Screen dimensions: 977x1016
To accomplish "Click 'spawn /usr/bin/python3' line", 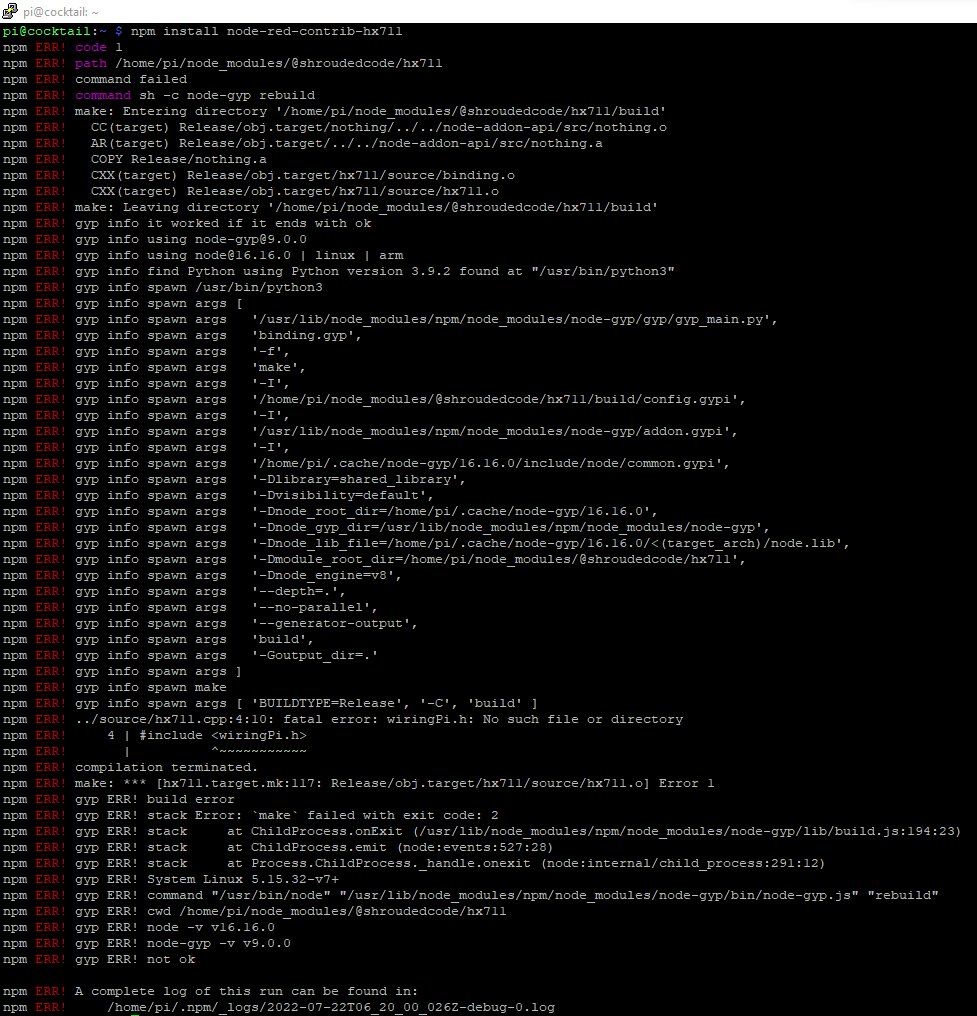I will tap(235, 287).
